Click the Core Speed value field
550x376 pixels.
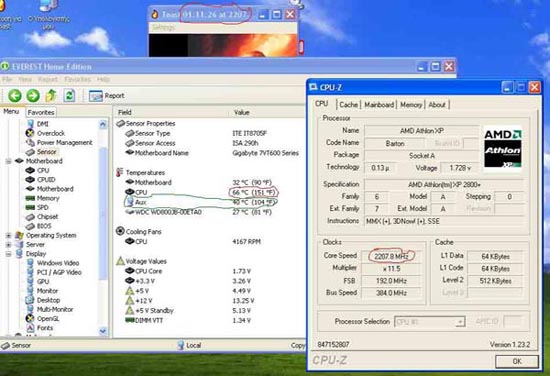(x=391, y=256)
